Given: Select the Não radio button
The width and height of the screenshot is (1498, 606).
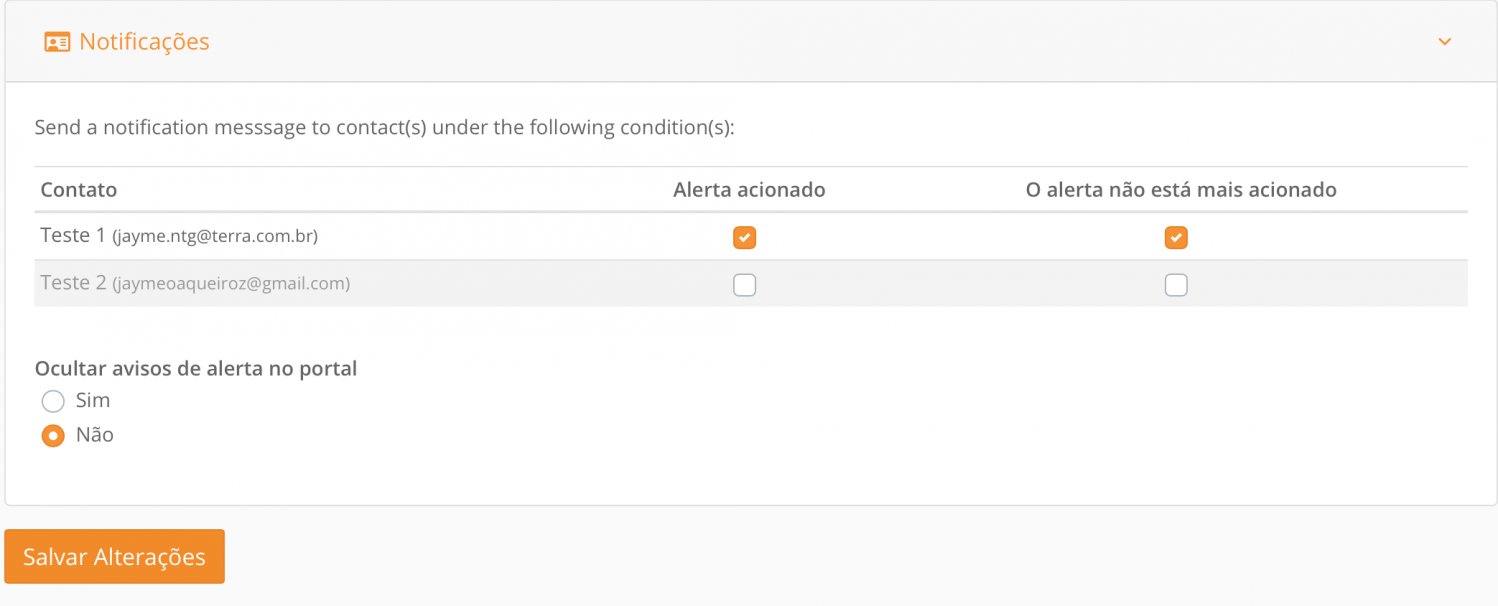Looking at the screenshot, I should [53, 436].
